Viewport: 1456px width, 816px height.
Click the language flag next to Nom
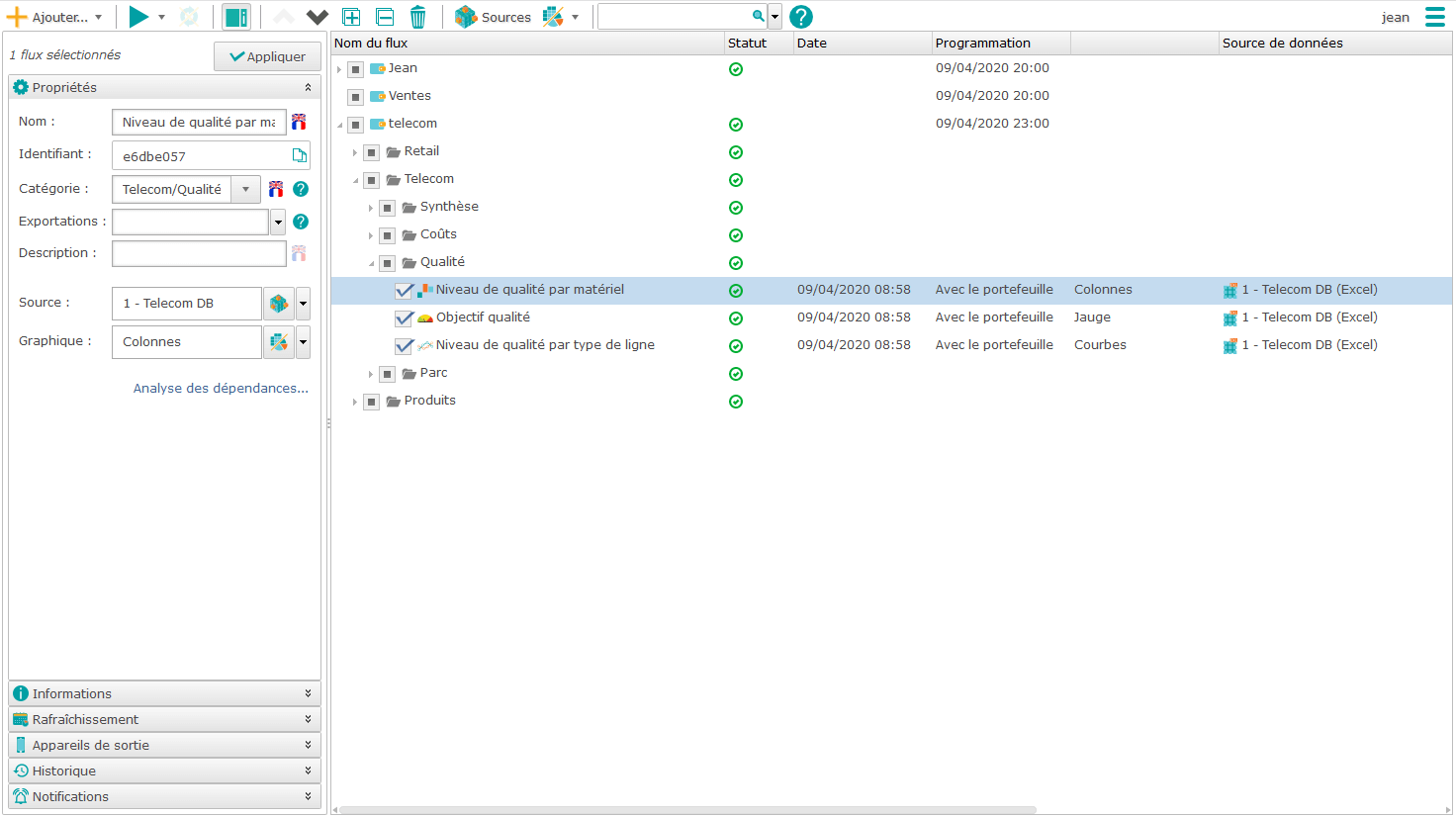299,122
